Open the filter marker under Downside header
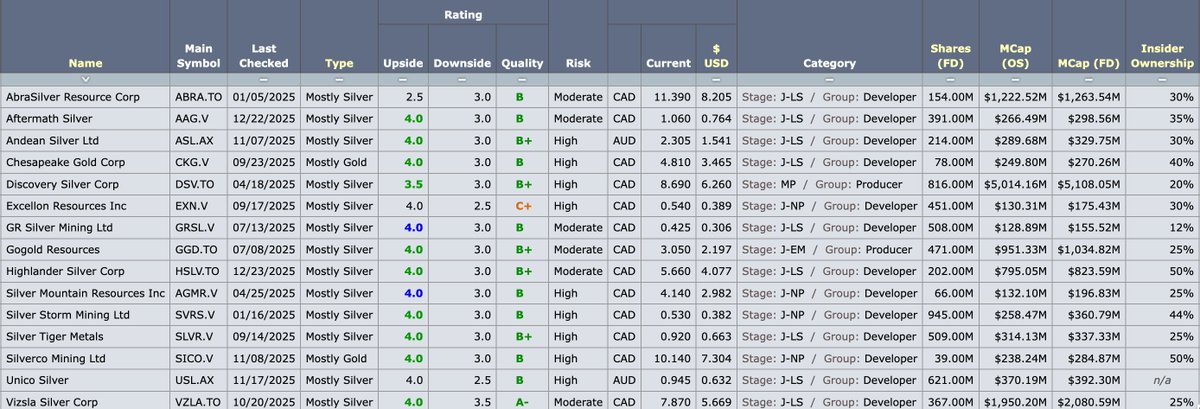Viewport: 1200px width, 409px height. [462, 78]
